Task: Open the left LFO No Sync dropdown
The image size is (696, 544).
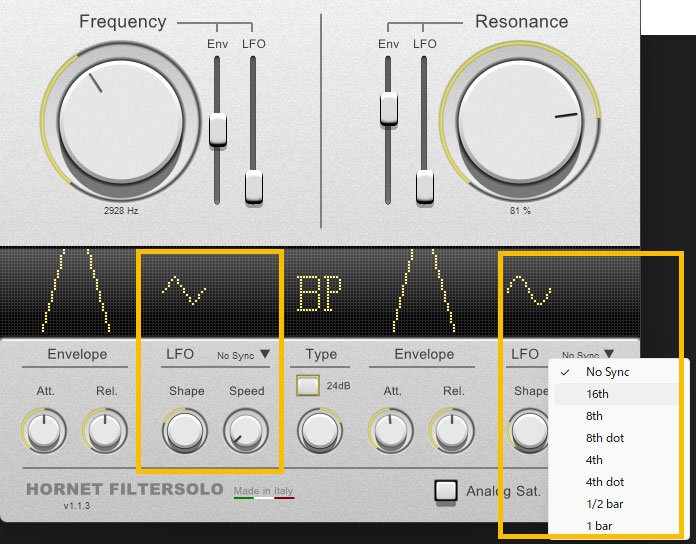Action: pyautogui.click(x=243, y=355)
